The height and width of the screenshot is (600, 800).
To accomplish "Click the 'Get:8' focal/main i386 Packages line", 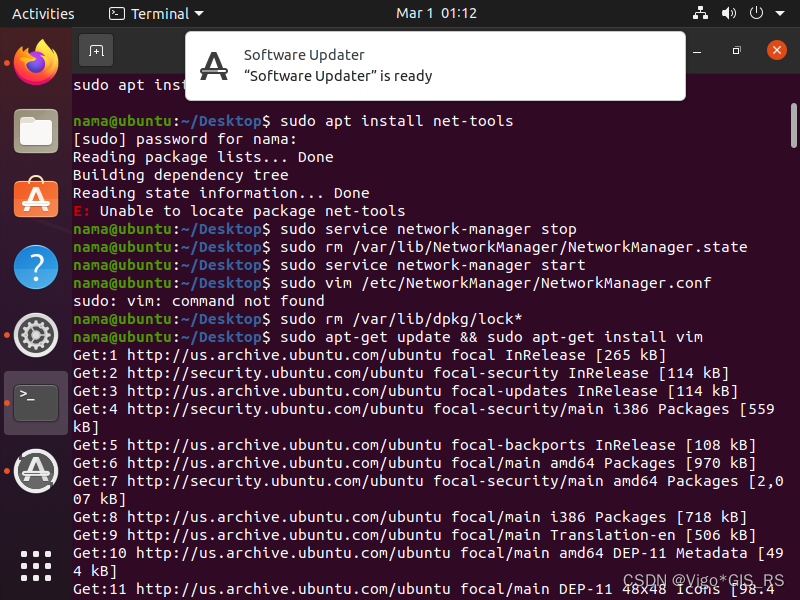I will pyautogui.click(x=410, y=517).
